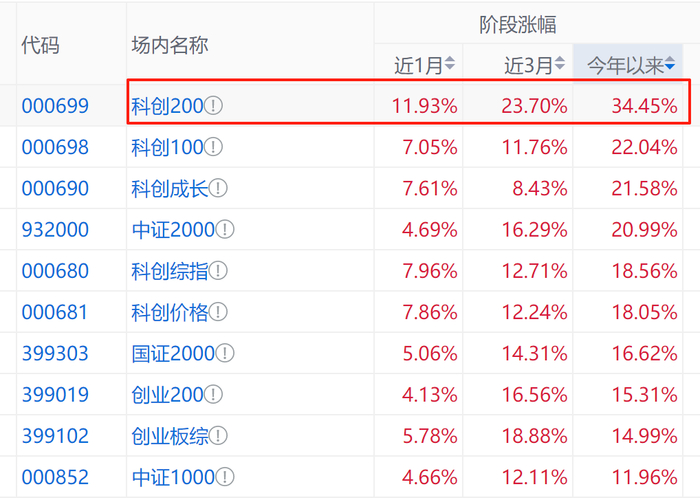Select the 11.93% one-month value
Screen dimensions: 700x498
[425, 106]
